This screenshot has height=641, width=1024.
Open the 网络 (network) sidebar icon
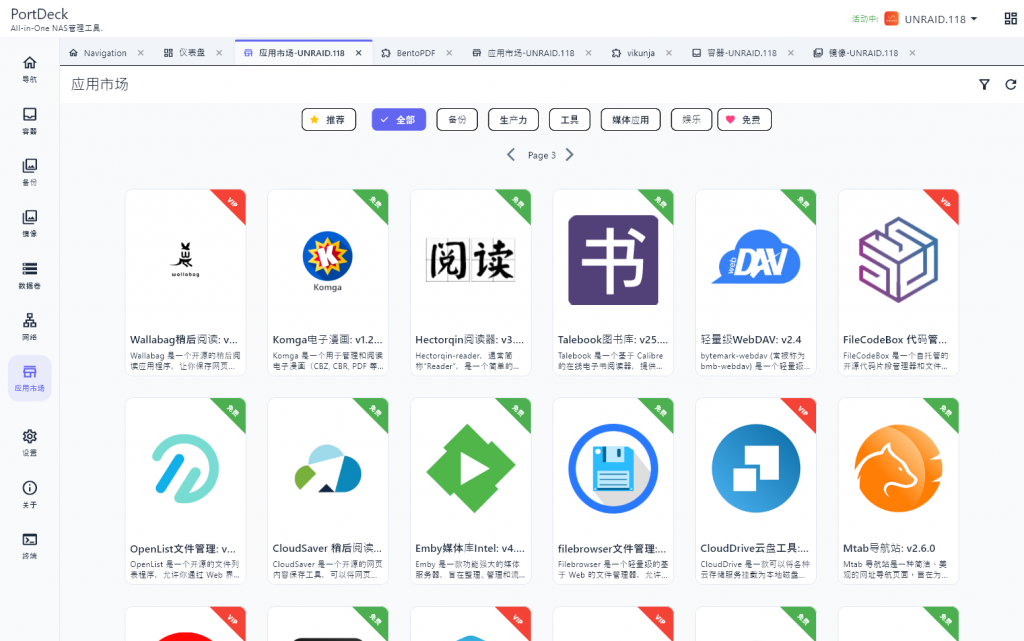coord(30,326)
